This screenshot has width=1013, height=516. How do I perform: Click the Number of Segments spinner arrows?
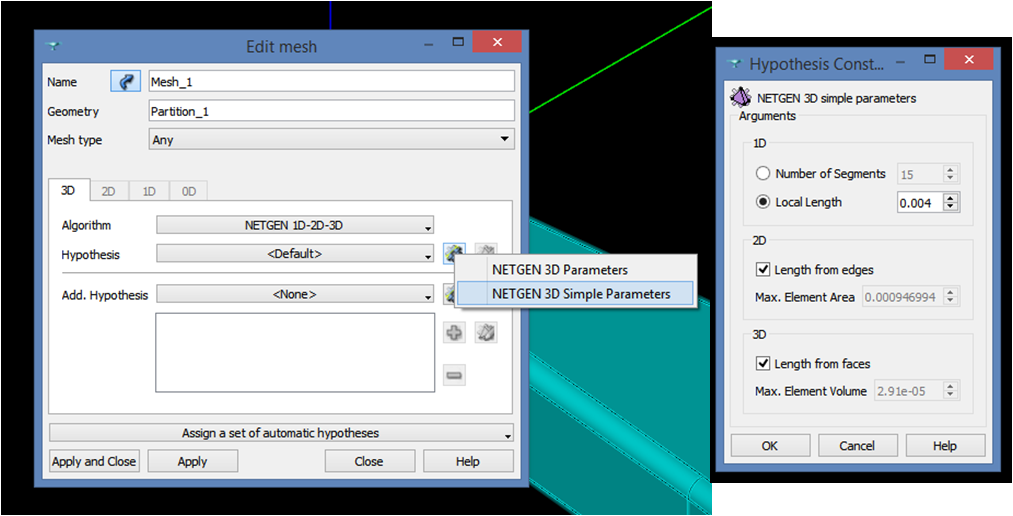(949, 174)
